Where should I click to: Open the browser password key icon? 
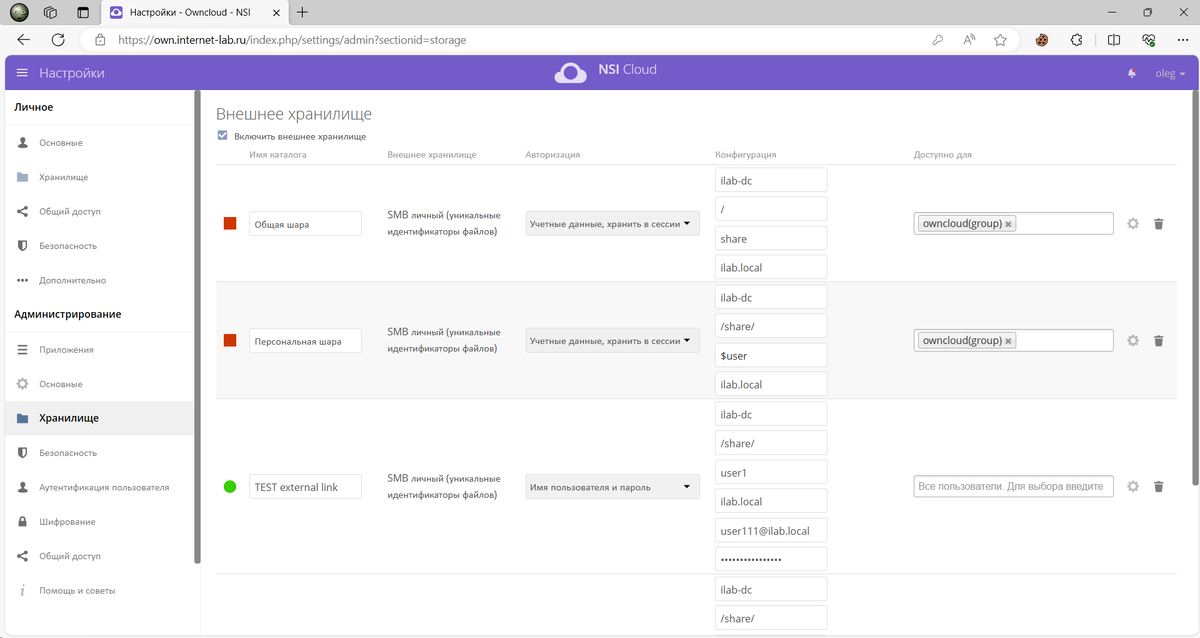(937, 40)
